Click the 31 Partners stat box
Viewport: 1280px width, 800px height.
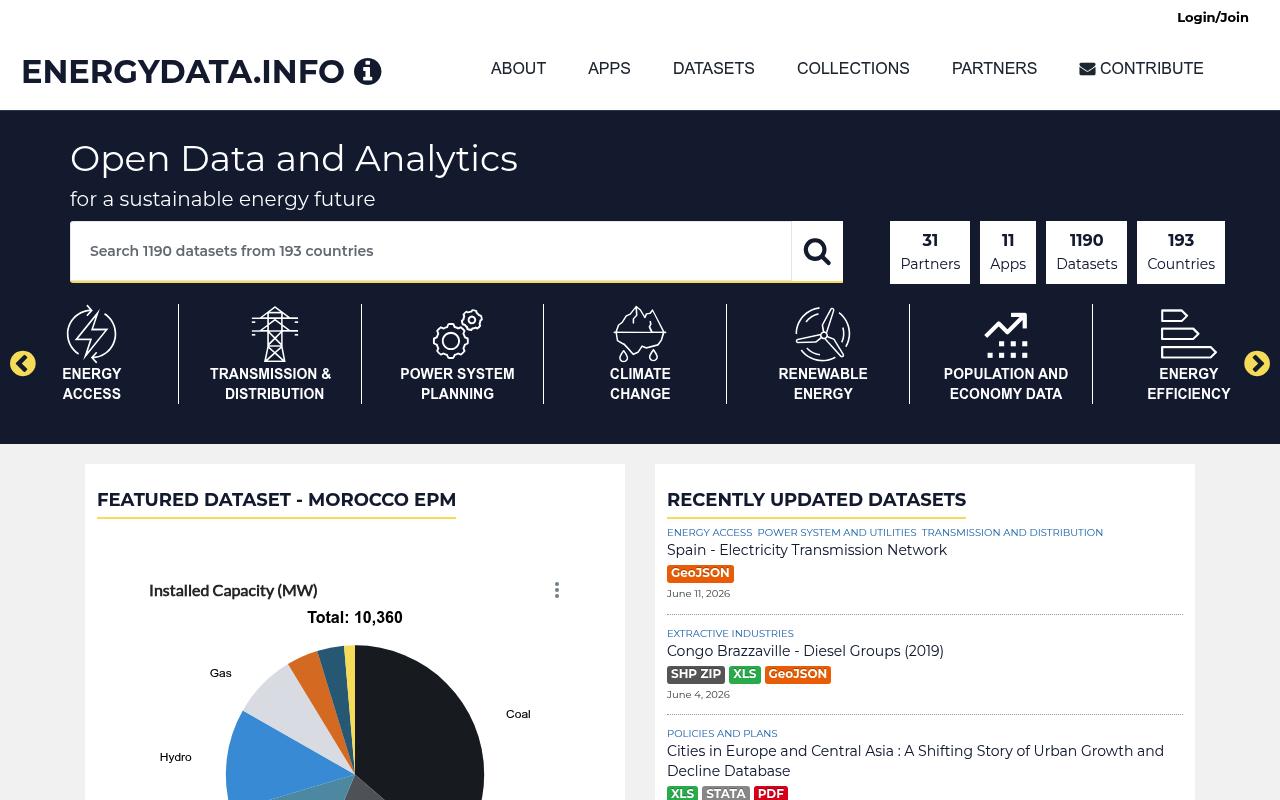(x=930, y=252)
